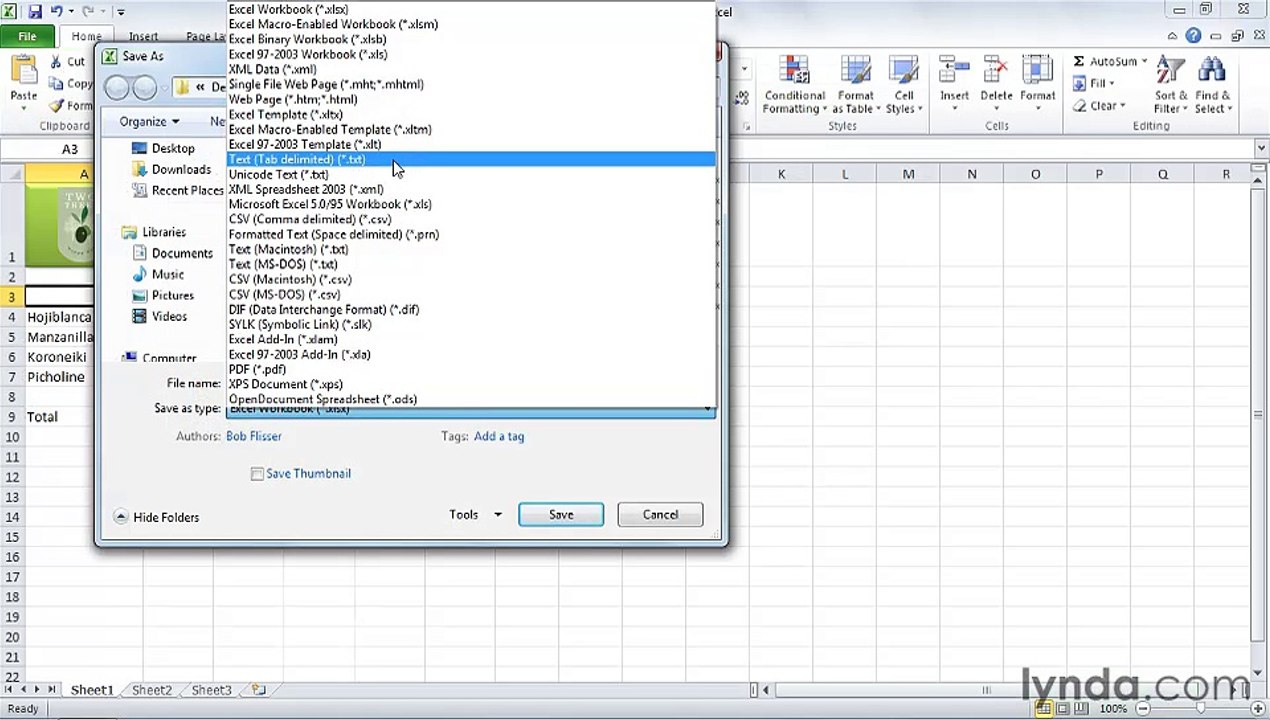Click the Fill icon in Editing group
This screenshot has height=720, width=1270.
[x=1080, y=84]
